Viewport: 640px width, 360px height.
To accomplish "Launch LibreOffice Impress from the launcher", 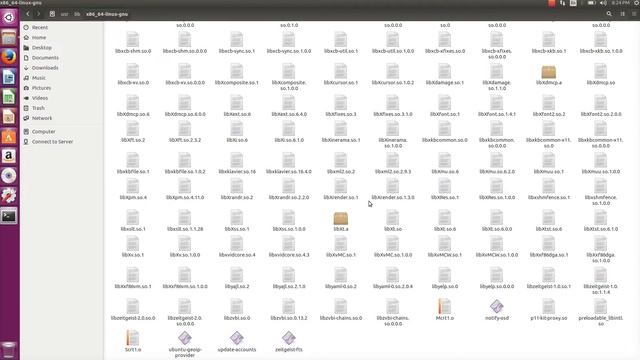I will (x=9, y=117).
